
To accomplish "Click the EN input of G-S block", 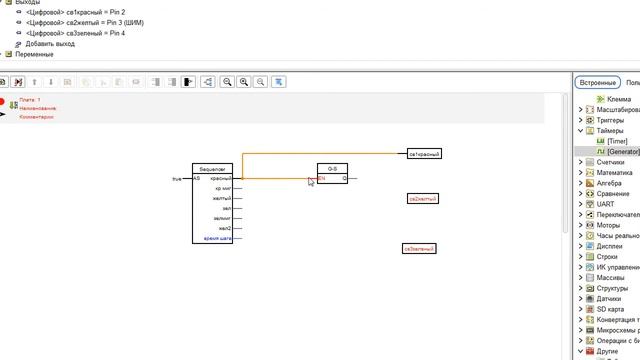I will pyautogui.click(x=322, y=178).
